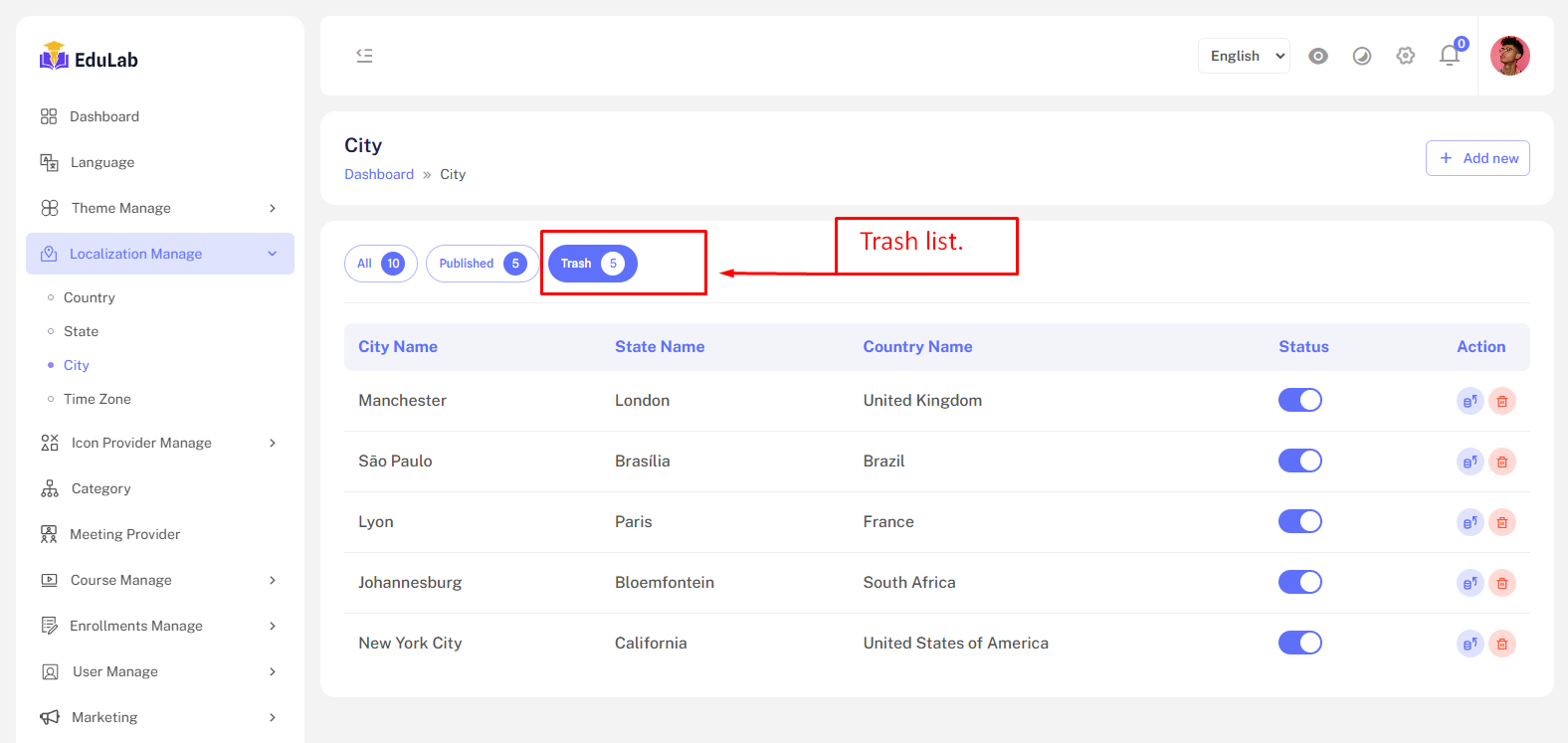Permanently delete the New York City row

pyautogui.click(x=1502, y=644)
